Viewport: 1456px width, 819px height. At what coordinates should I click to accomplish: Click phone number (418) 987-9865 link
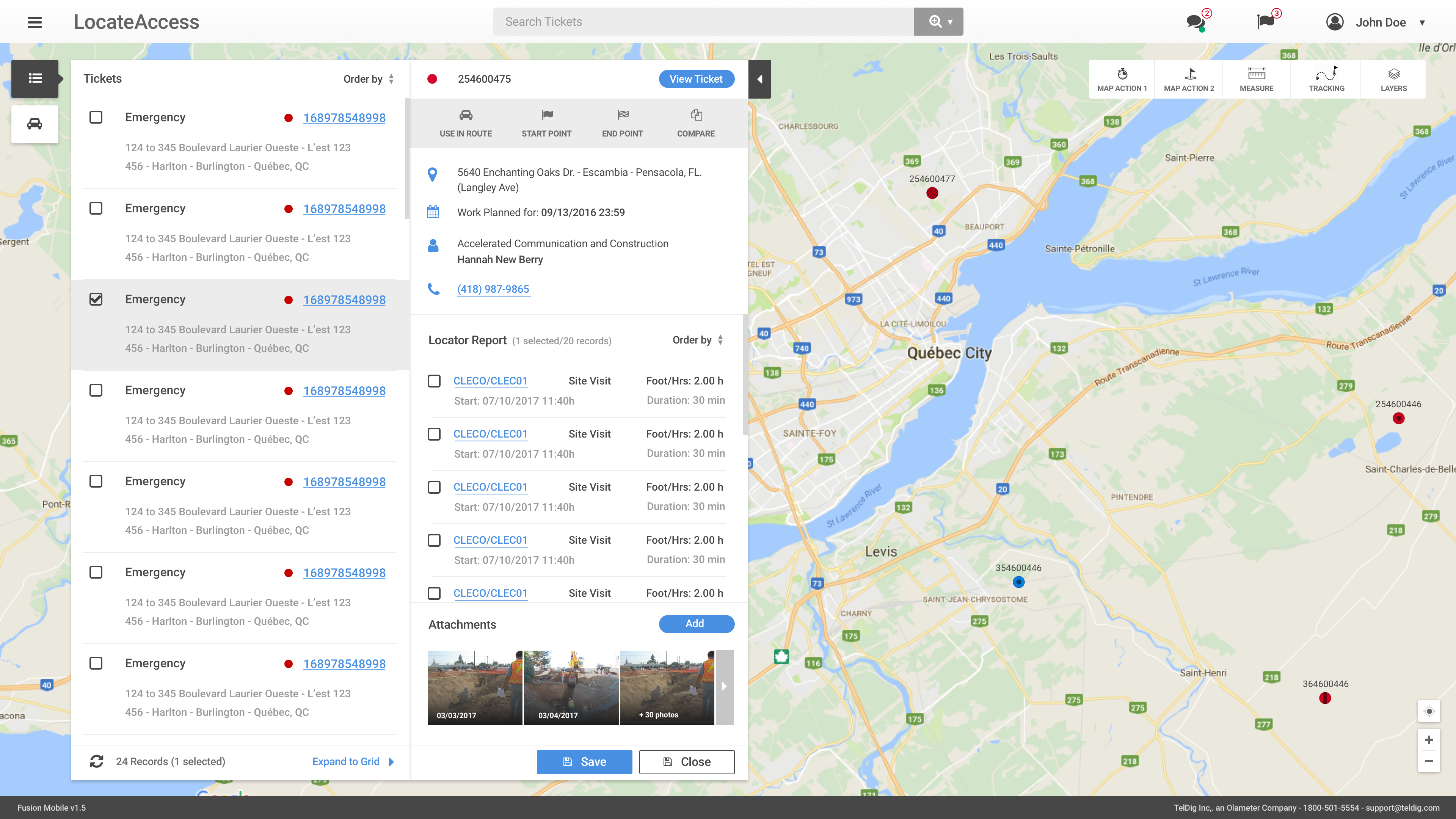(x=493, y=289)
